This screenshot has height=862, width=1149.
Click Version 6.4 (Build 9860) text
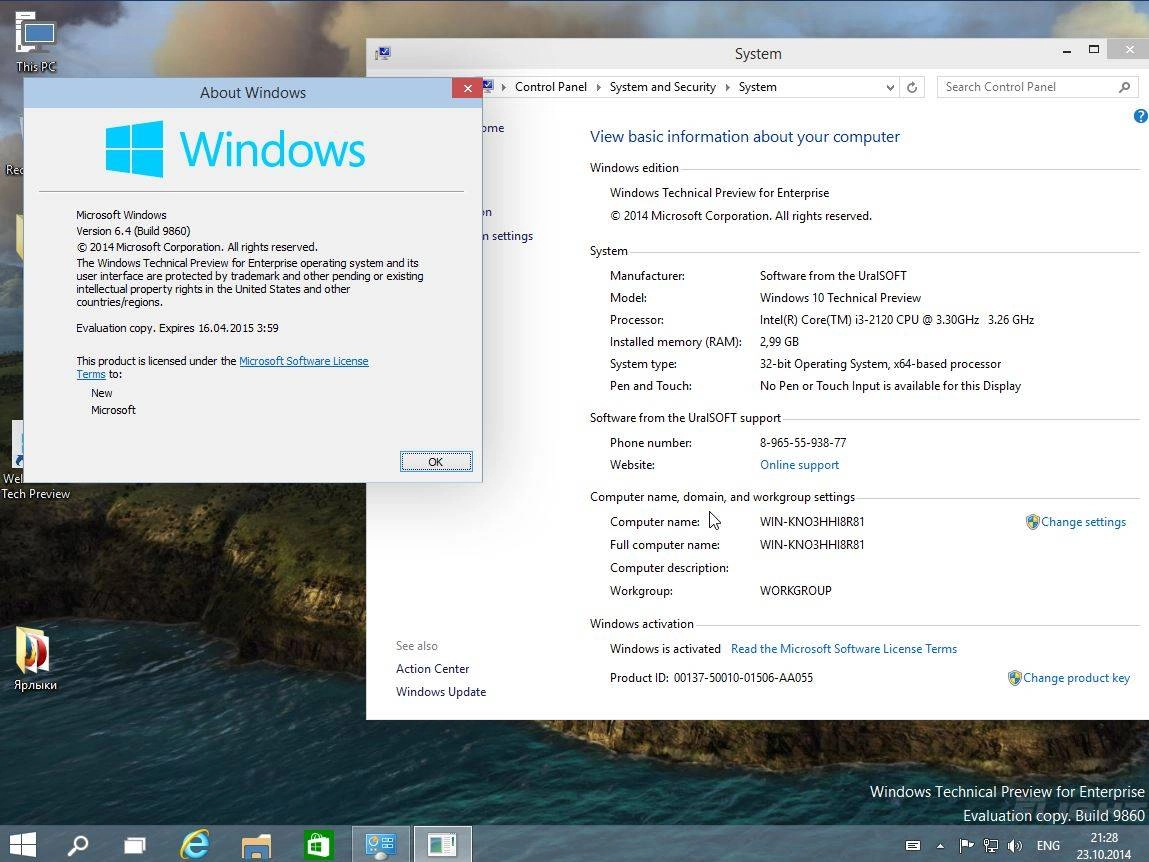(x=133, y=231)
